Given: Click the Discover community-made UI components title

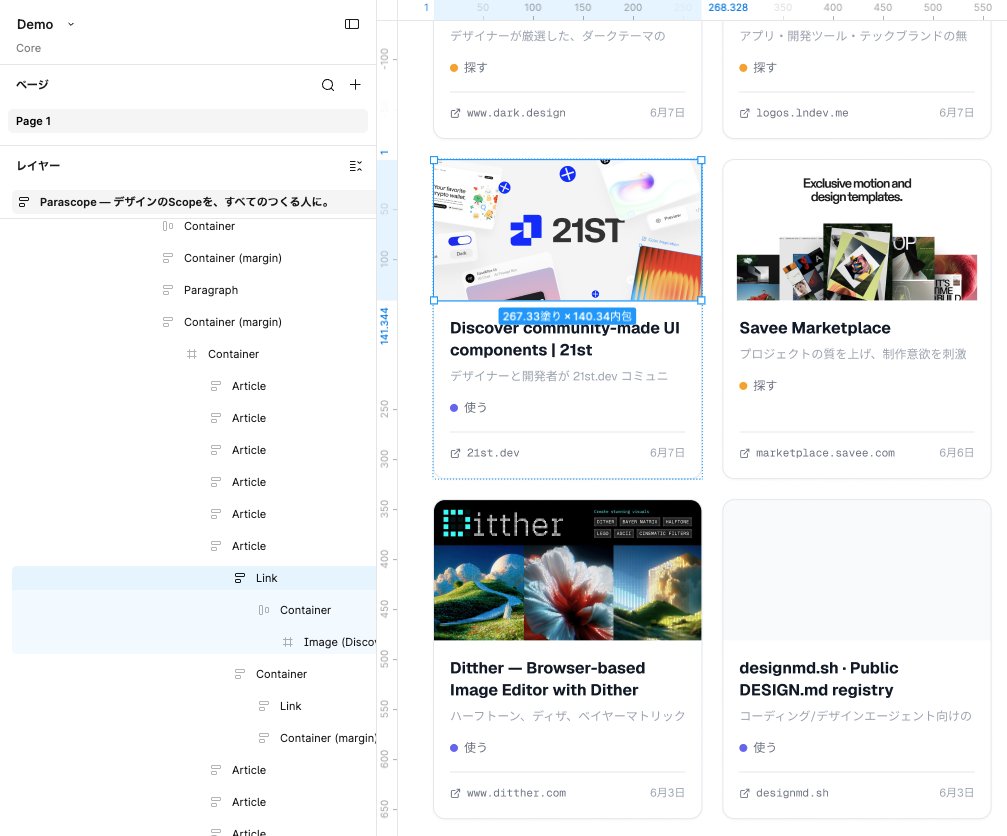Looking at the screenshot, I should coord(565,339).
